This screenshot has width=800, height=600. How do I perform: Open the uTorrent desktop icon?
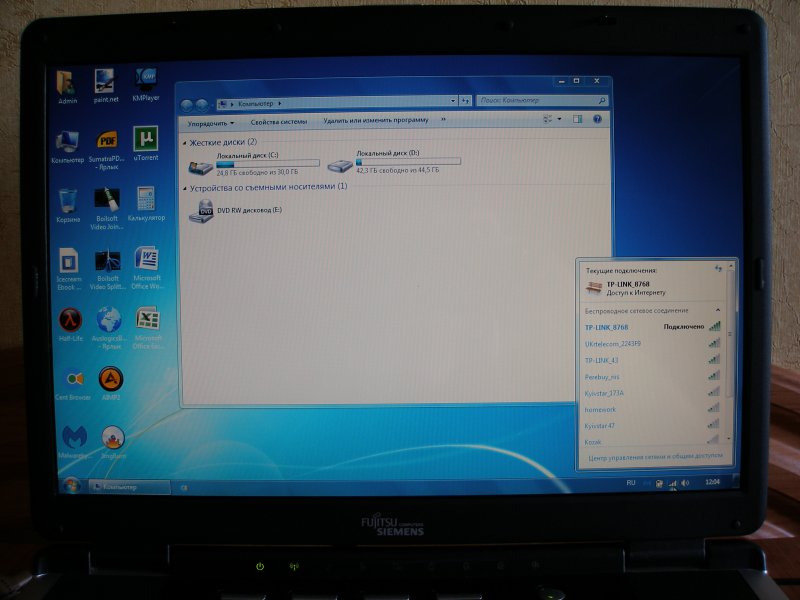click(147, 141)
